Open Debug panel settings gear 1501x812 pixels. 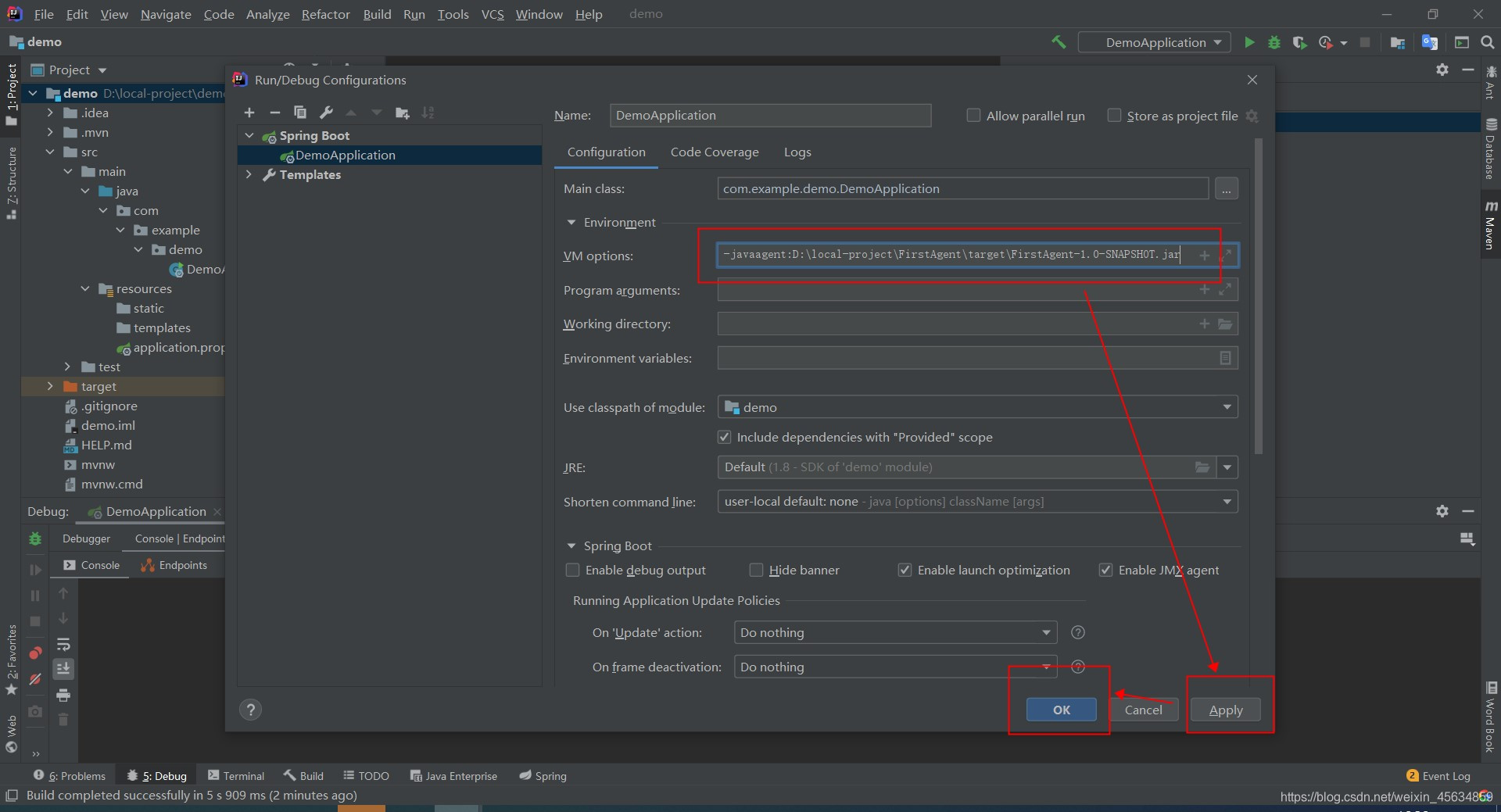click(x=1442, y=511)
